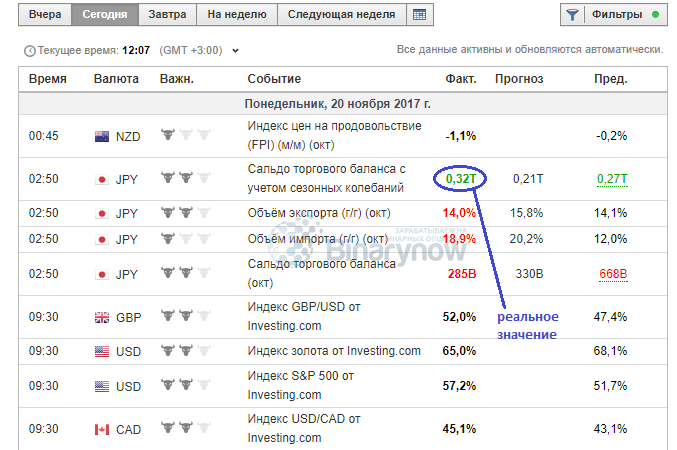Click the Факт. column header

(x=461, y=79)
